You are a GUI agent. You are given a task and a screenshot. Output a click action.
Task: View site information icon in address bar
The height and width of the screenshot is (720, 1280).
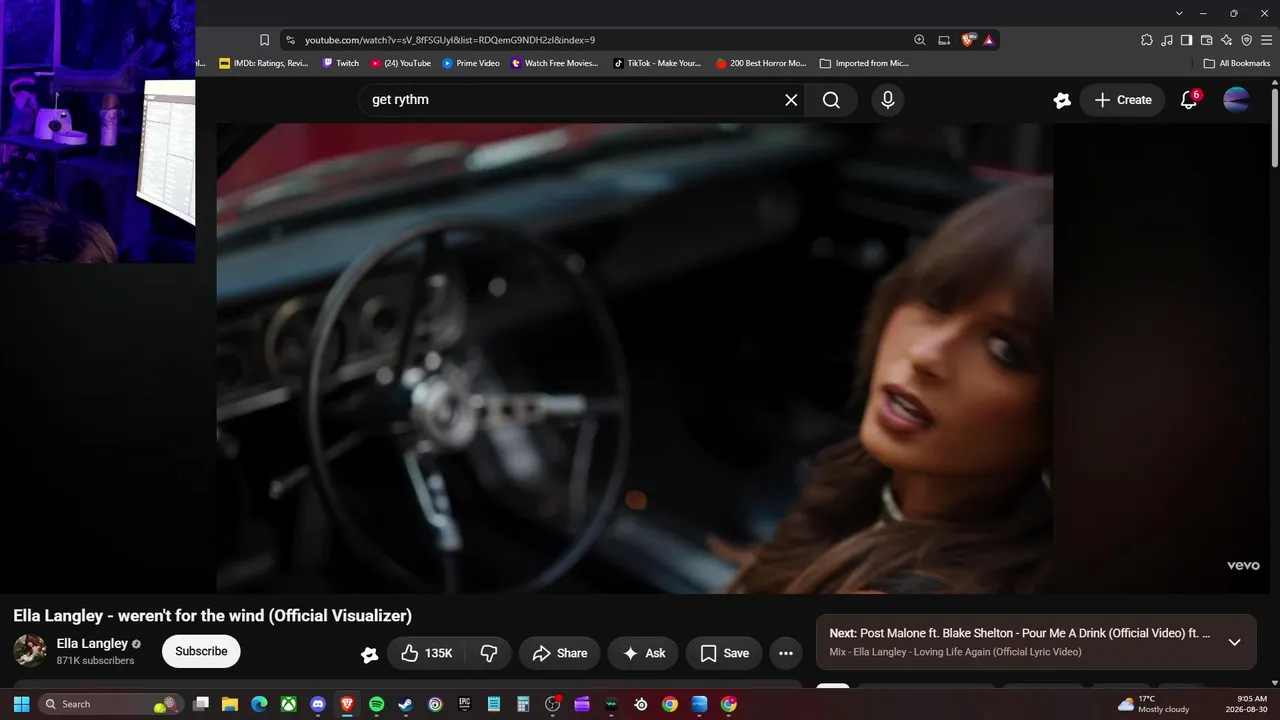pos(291,40)
